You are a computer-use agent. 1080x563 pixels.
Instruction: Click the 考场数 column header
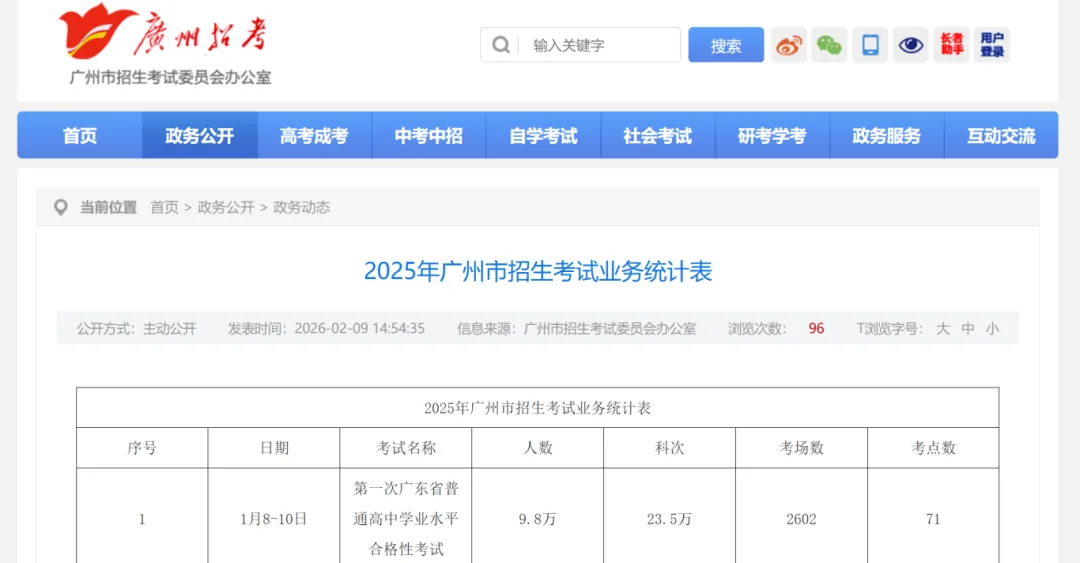click(x=802, y=448)
